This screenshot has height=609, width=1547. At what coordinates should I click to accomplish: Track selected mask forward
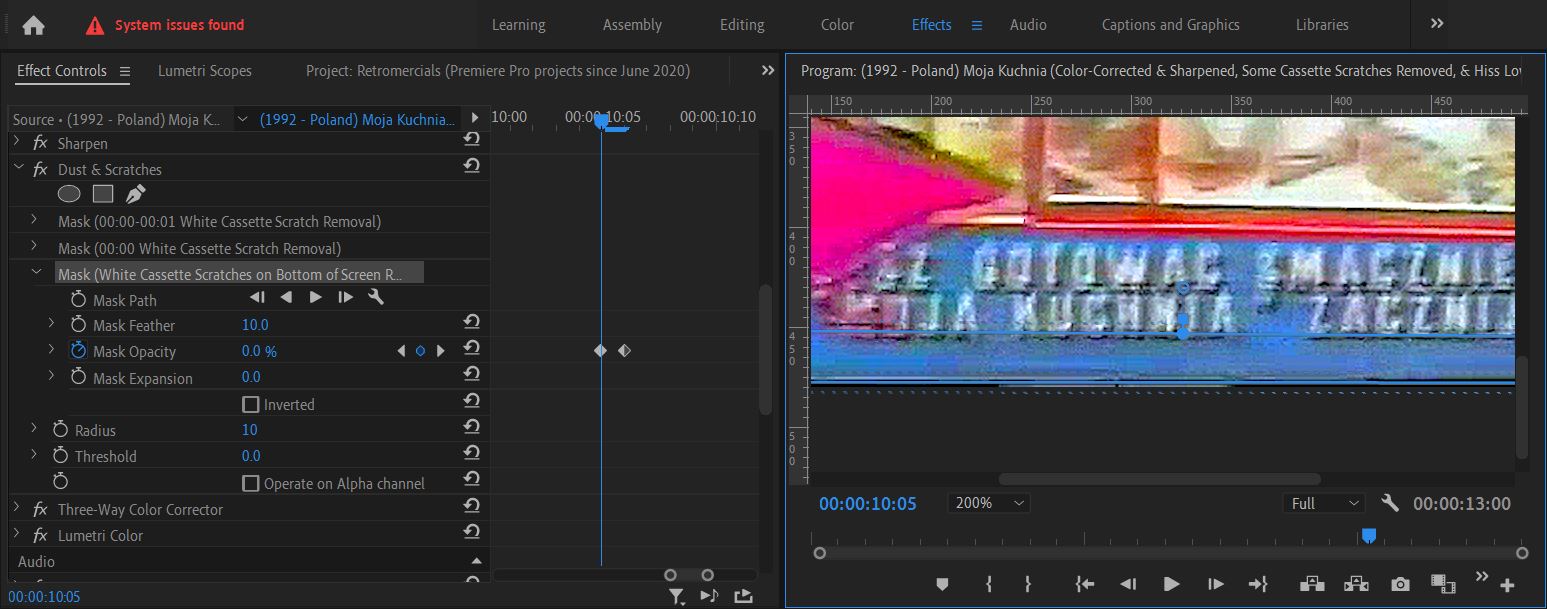click(x=316, y=298)
